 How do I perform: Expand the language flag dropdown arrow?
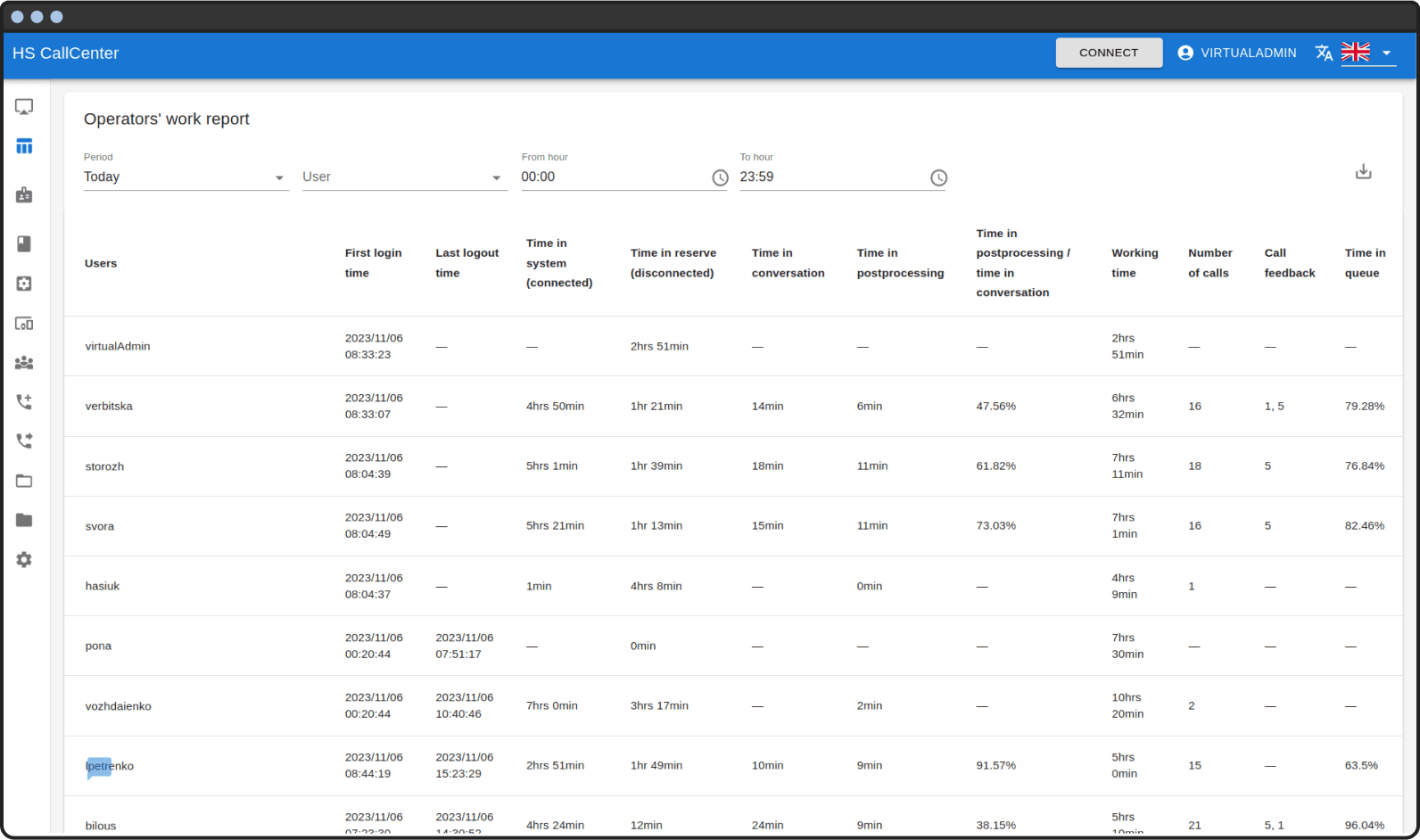[1386, 54]
